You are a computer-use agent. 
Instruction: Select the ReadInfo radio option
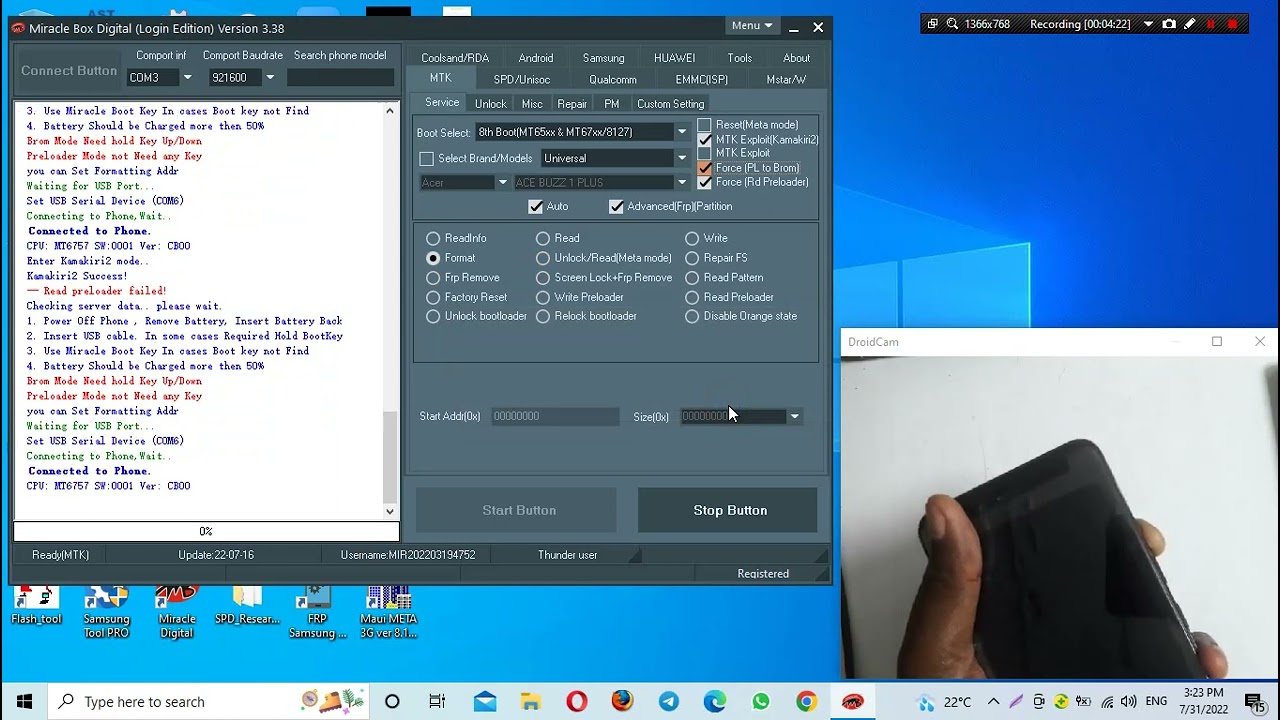tap(433, 238)
